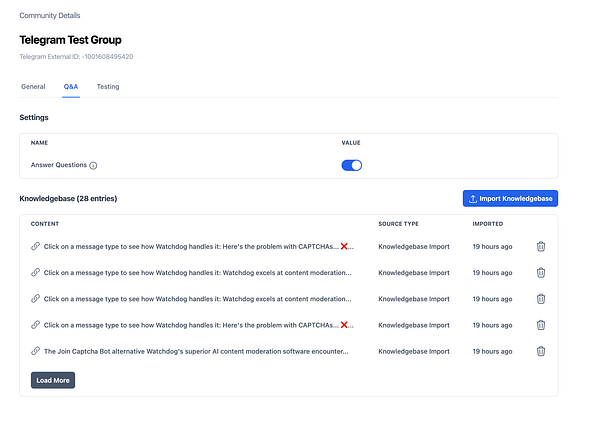This screenshot has width=600, height=426.
Task: Click the IMPORTED column header
Action: point(488,224)
